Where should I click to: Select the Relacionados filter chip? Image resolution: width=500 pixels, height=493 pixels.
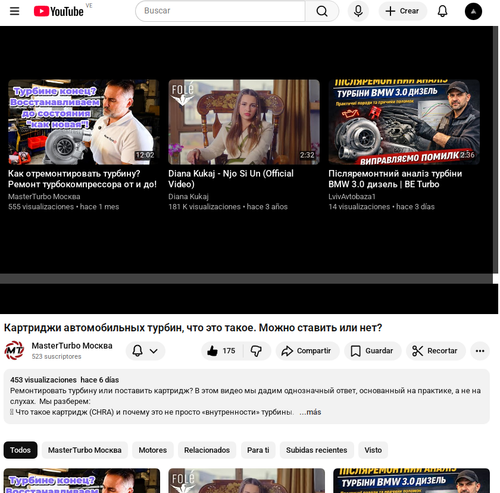click(x=207, y=450)
